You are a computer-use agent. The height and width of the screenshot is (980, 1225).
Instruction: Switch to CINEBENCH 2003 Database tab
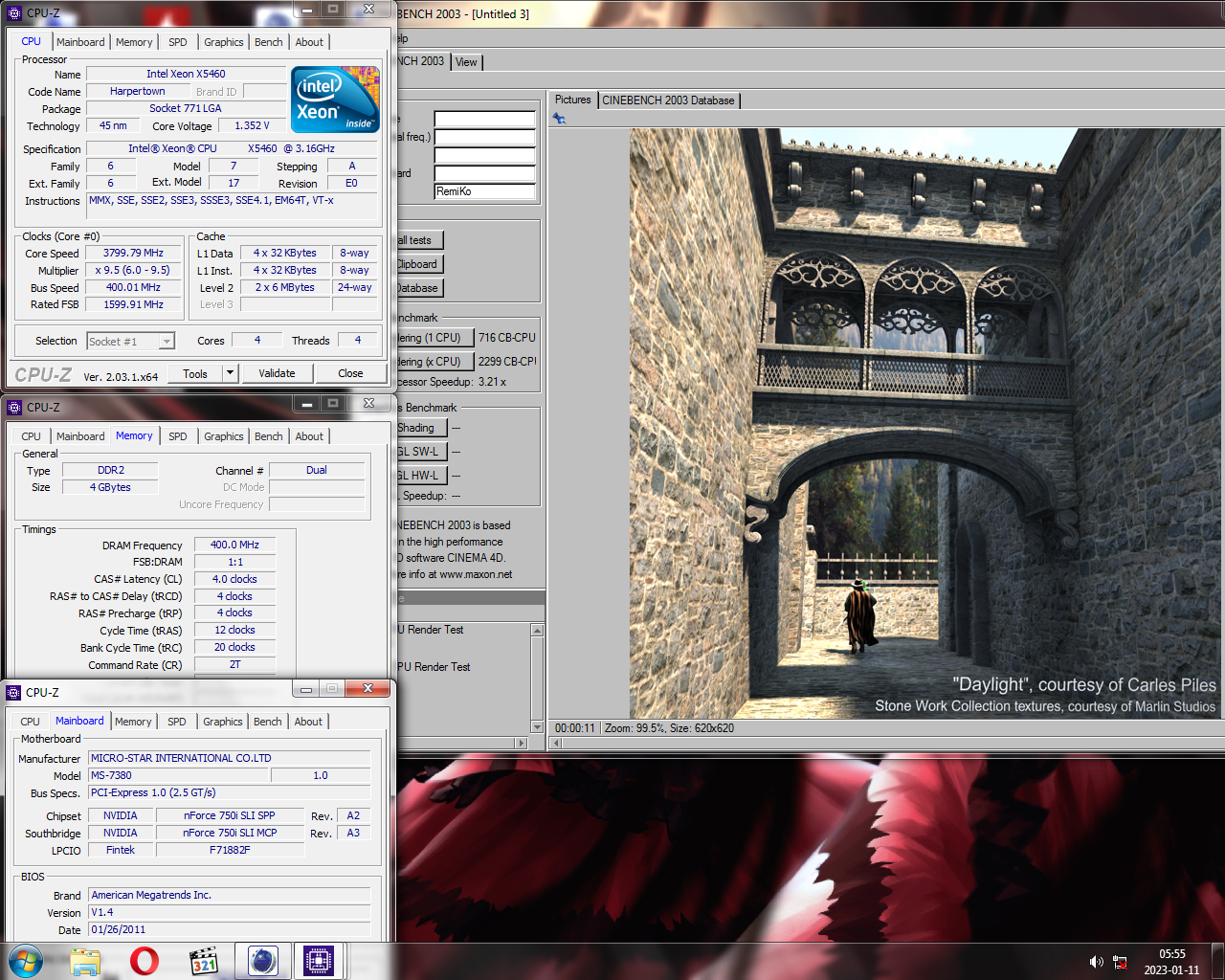click(x=668, y=100)
